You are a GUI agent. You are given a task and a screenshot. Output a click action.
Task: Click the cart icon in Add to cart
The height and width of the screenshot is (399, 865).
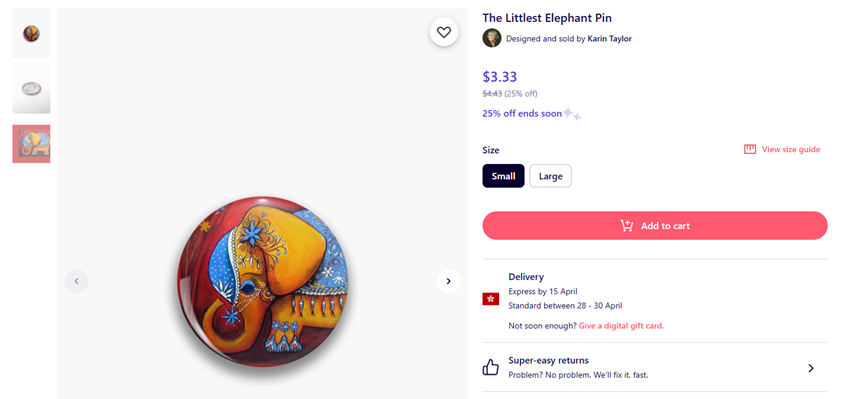pyautogui.click(x=627, y=226)
